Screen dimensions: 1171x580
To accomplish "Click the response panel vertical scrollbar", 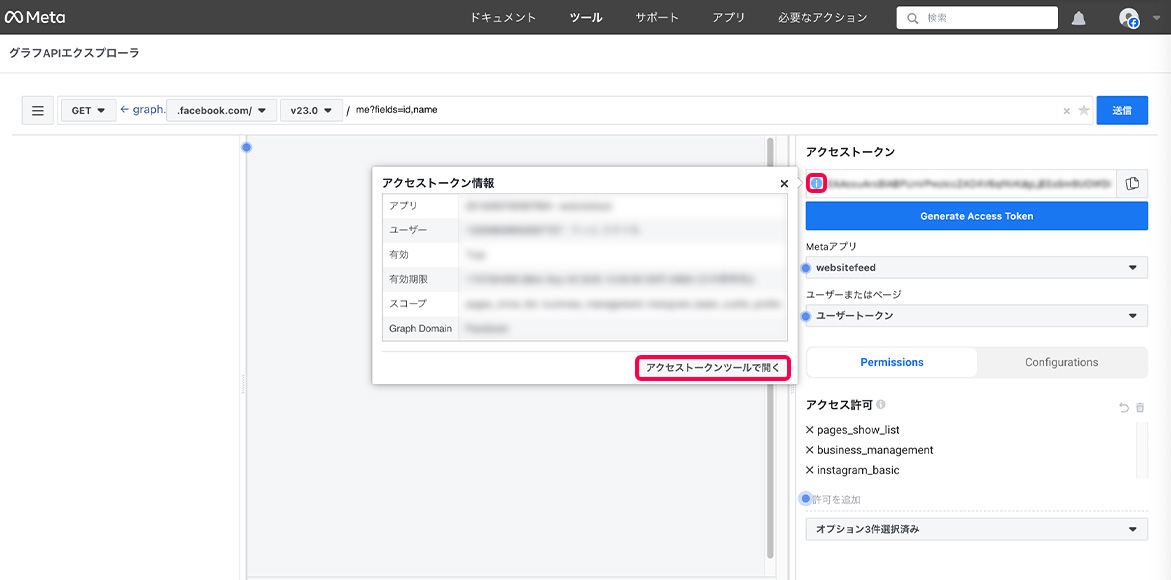I will point(769,350).
